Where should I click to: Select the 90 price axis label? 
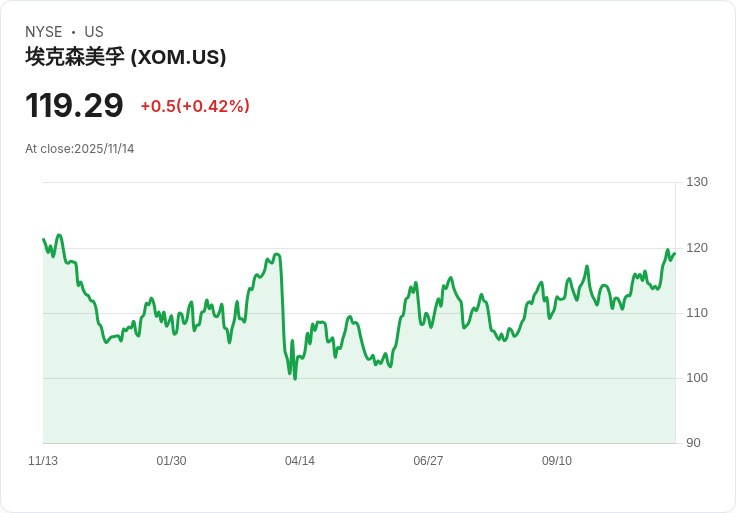click(x=694, y=443)
